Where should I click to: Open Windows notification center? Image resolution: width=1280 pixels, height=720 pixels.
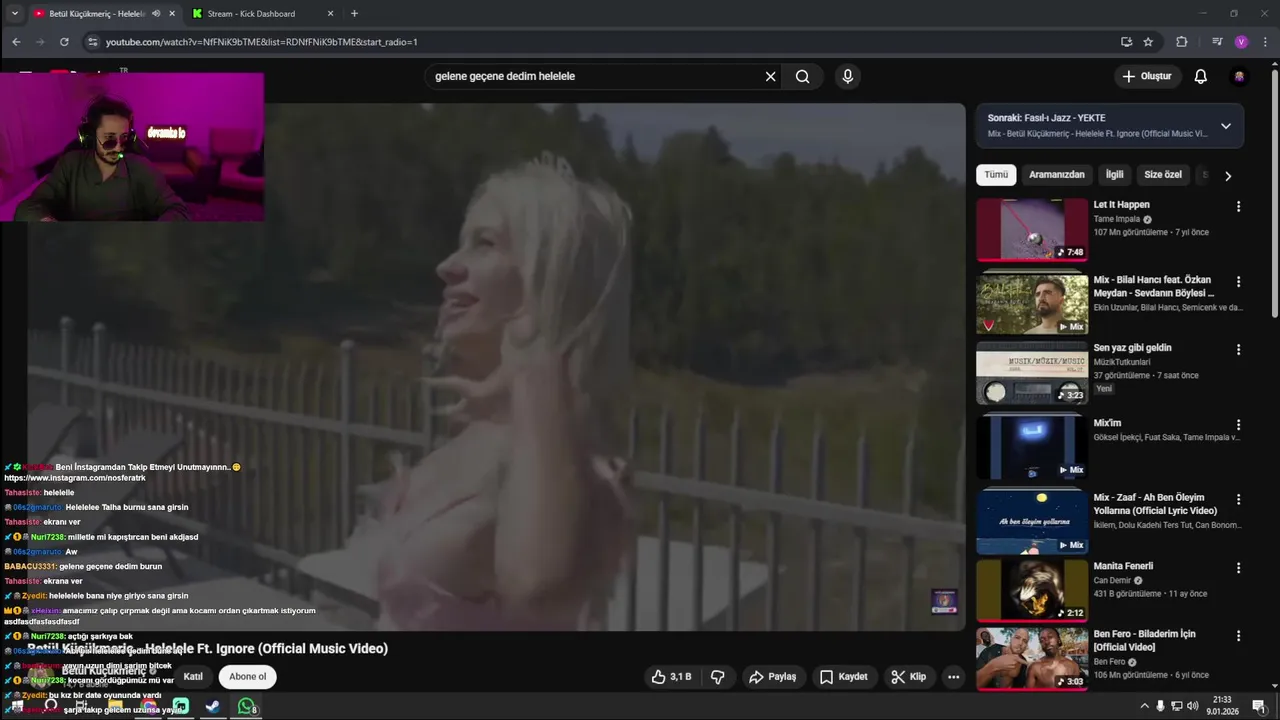click(x=1259, y=706)
